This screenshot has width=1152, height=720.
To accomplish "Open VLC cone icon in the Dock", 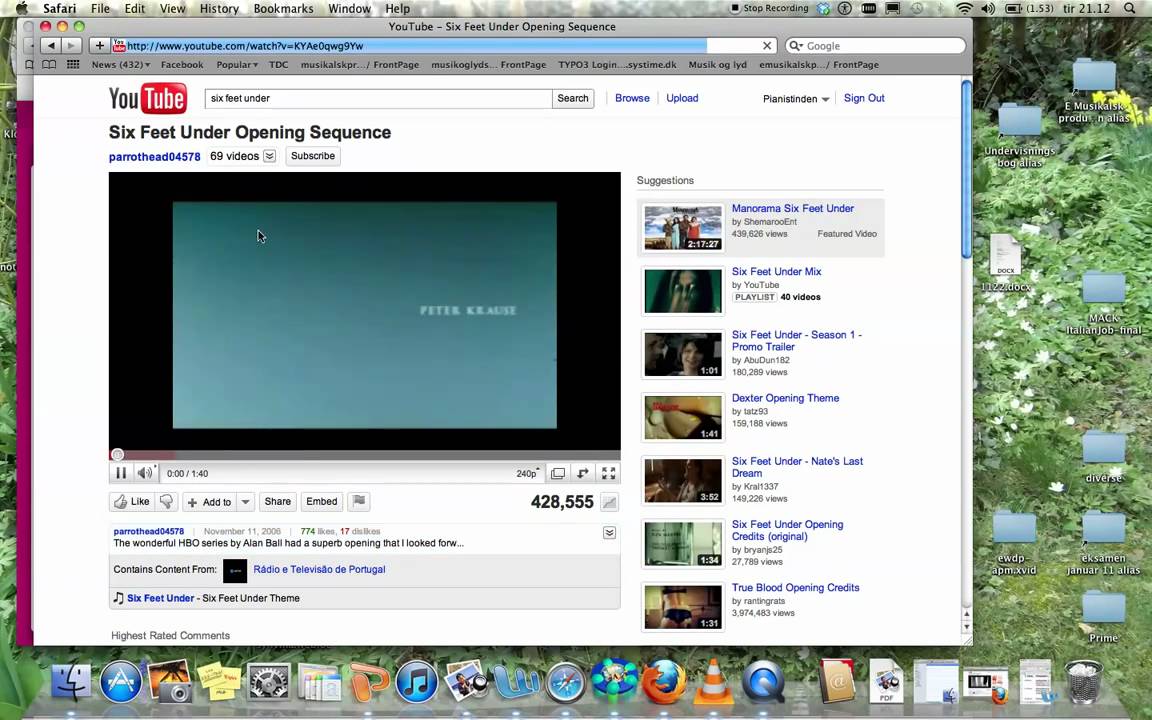I will [x=713, y=680].
